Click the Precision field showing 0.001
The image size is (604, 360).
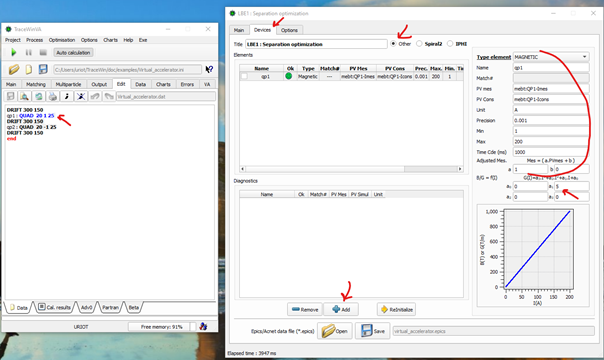coord(551,120)
